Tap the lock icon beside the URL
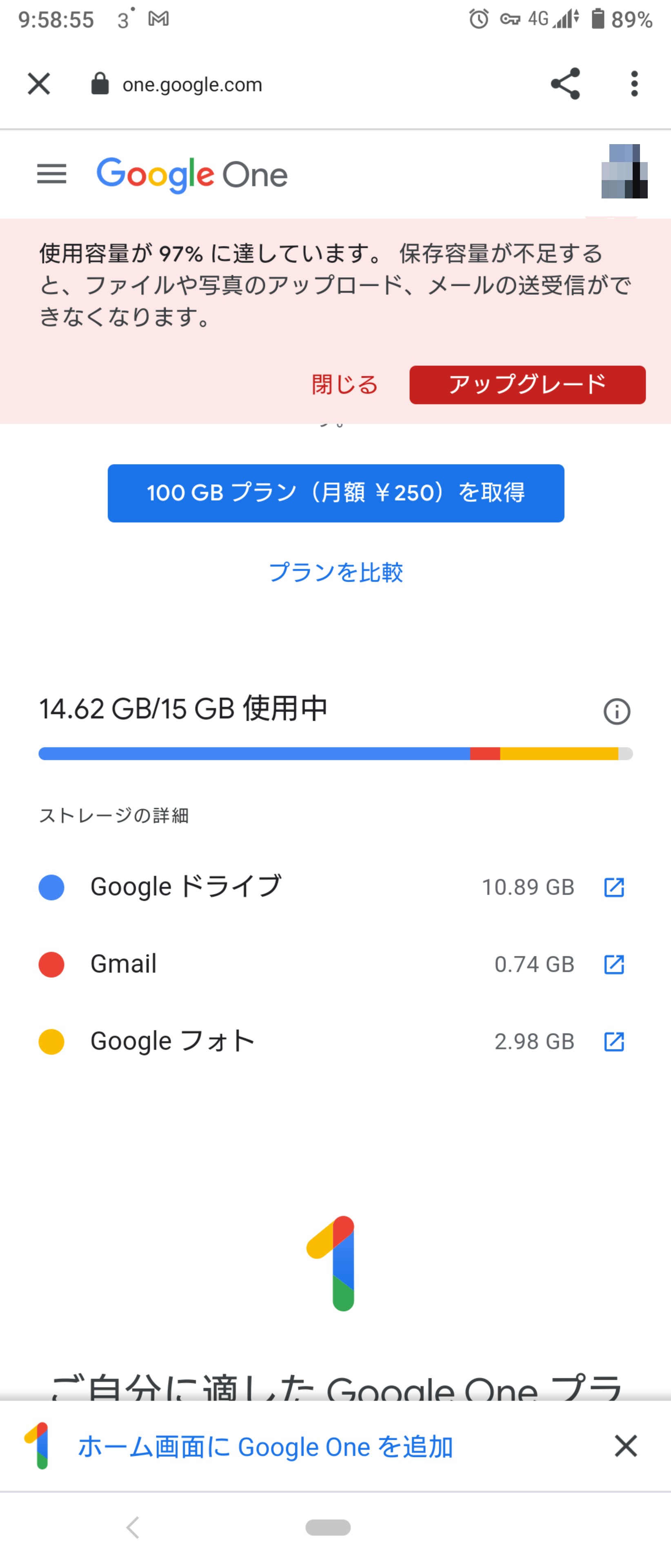671x1568 pixels. point(100,84)
